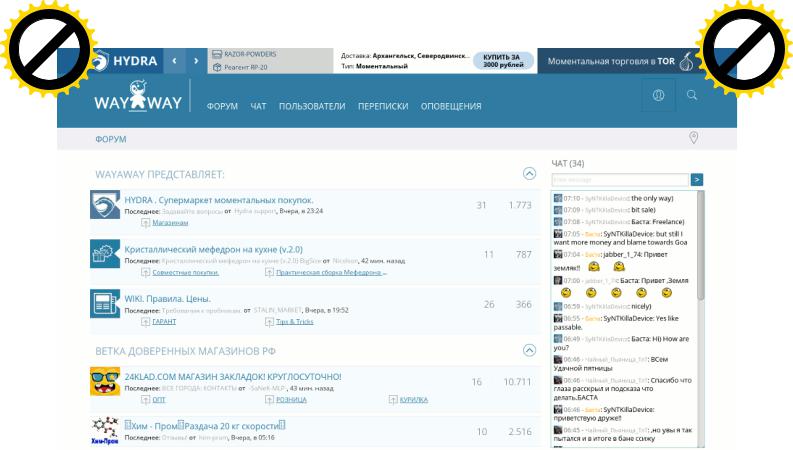
Task: Go to previous banner with left arrow
Action: point(174,61)
